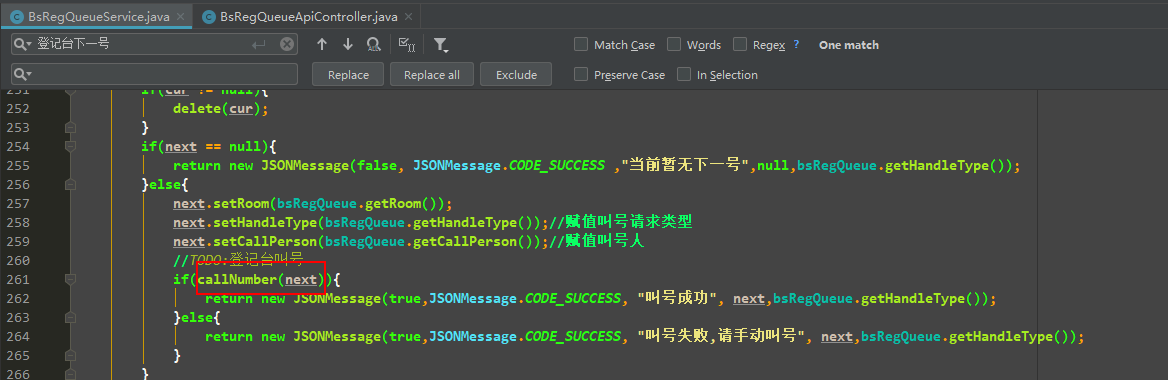
Task: Click '}else{' on line 263
Action: click(x=197, y=317)
